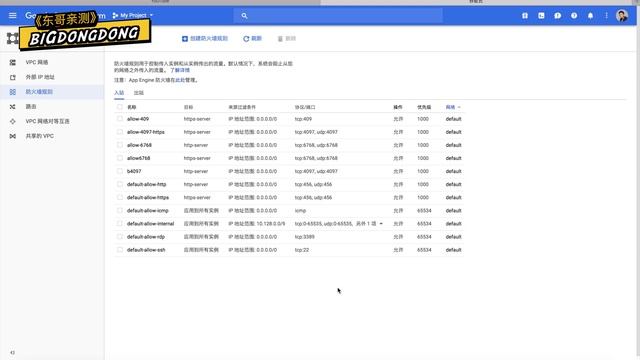This screenshot has width=640, height=360.
Task: Click 1000 priority in b4097 row
Action: [x=423, y=171]
